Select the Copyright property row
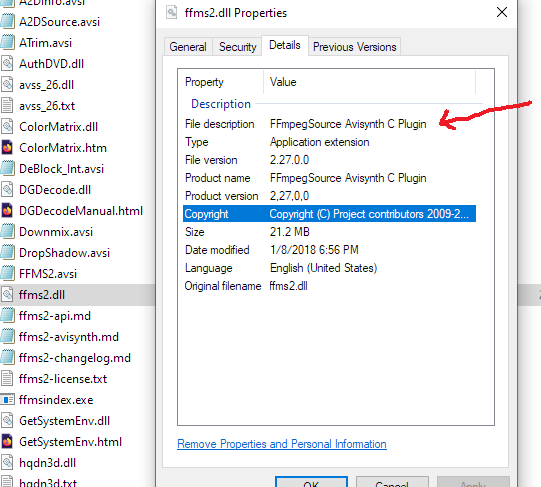541x487 pixels. (x=329, y=214)
